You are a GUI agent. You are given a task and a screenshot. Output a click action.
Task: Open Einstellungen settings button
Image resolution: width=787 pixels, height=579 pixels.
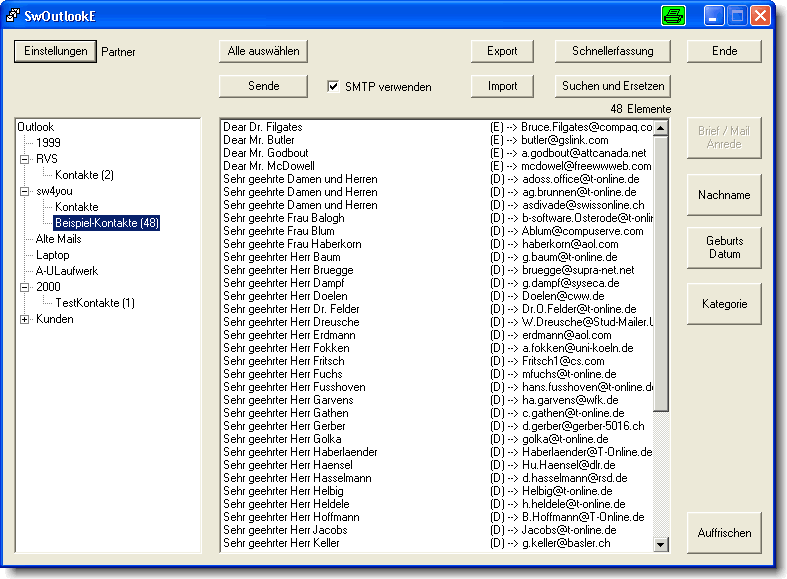pyautogui.click(x=55, y=51)
